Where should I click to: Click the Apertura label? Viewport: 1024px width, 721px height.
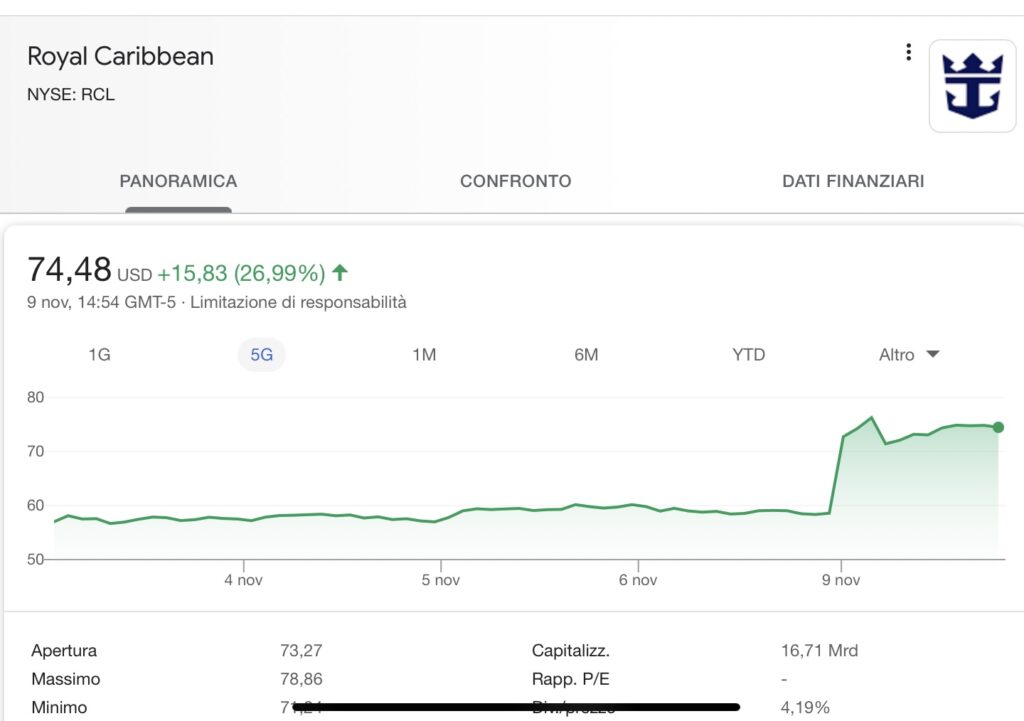pyautogui.click(x=64, y=650)
